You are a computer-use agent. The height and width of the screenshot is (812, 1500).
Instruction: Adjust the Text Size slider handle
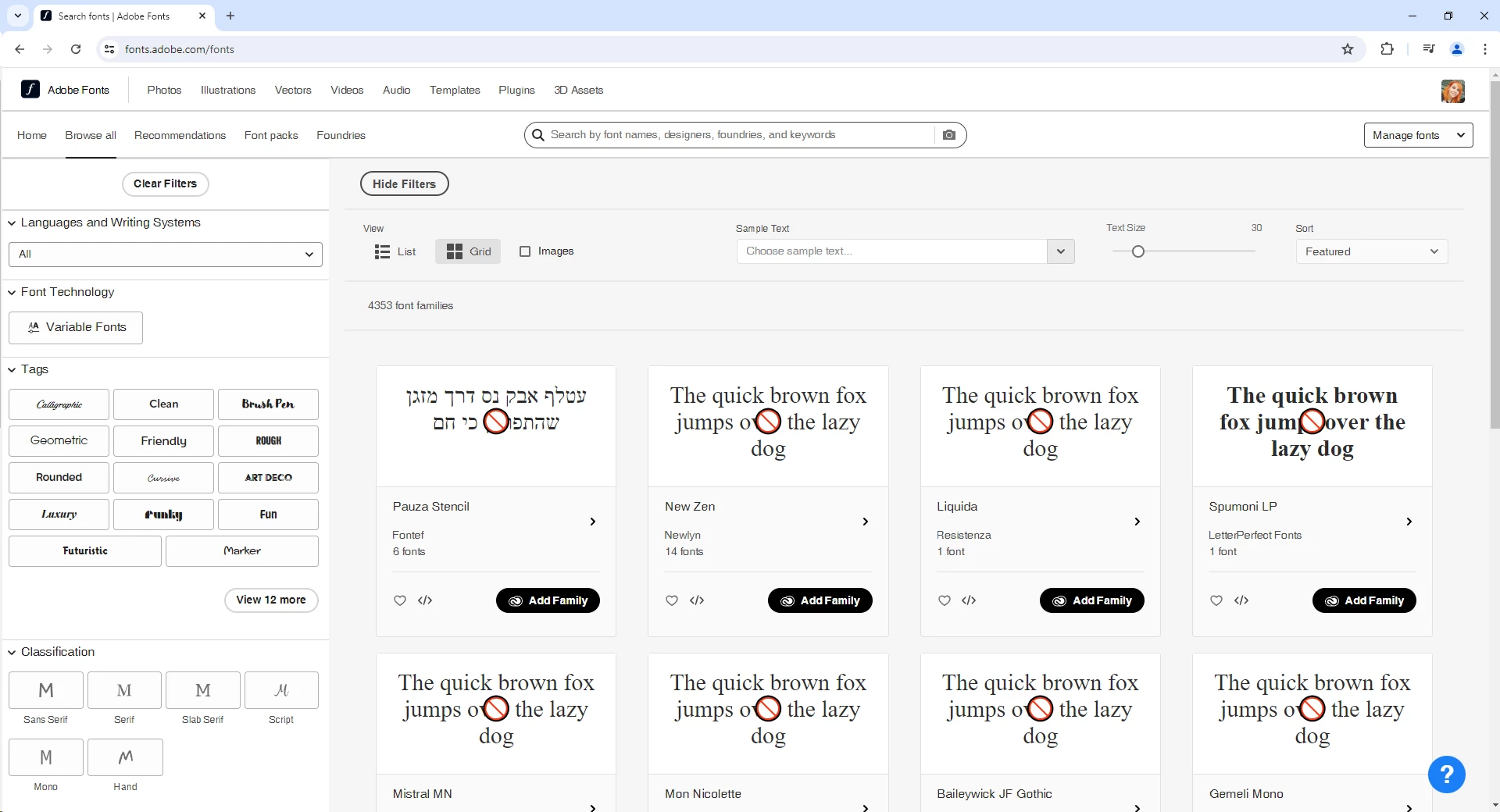(x=1138, y=251)
